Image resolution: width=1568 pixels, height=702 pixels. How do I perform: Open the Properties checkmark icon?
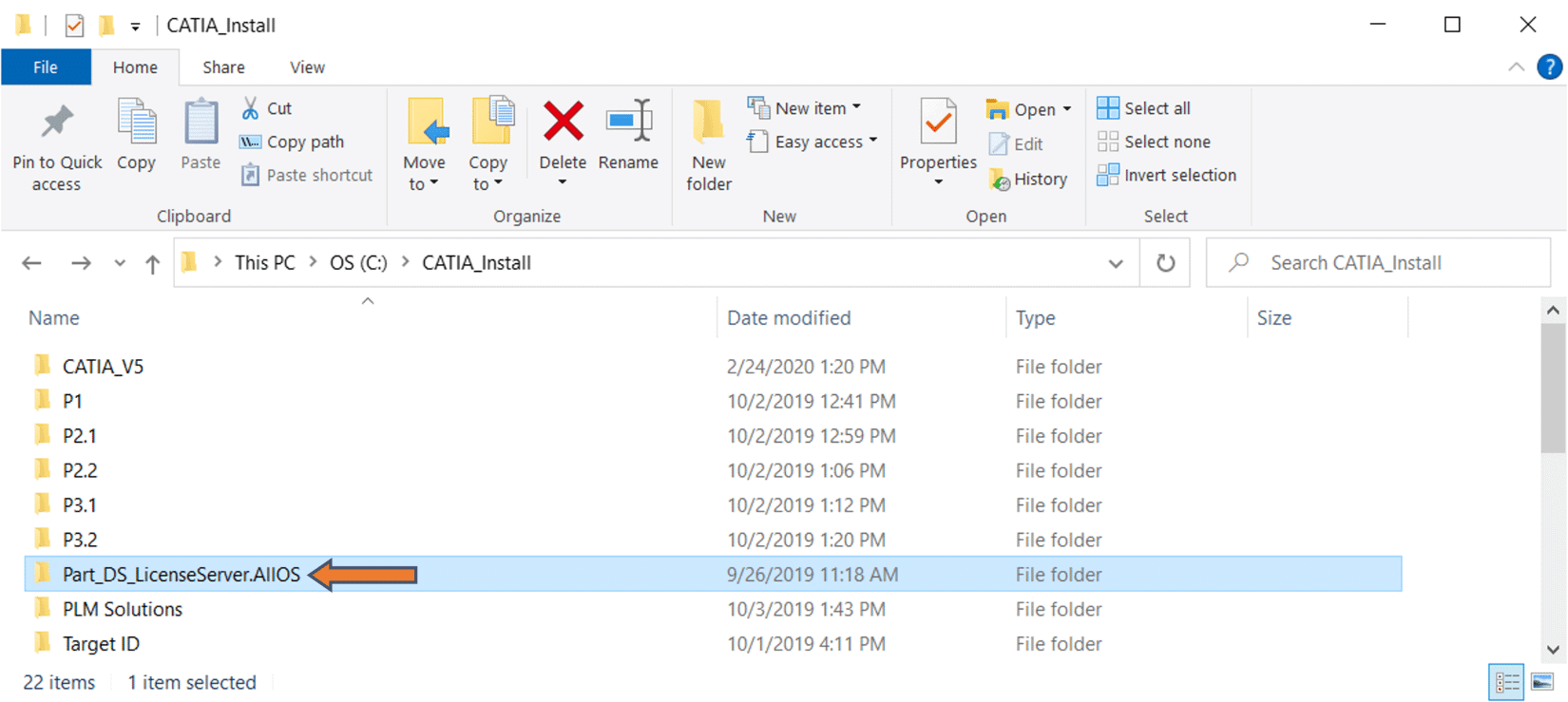coord(938,123)
